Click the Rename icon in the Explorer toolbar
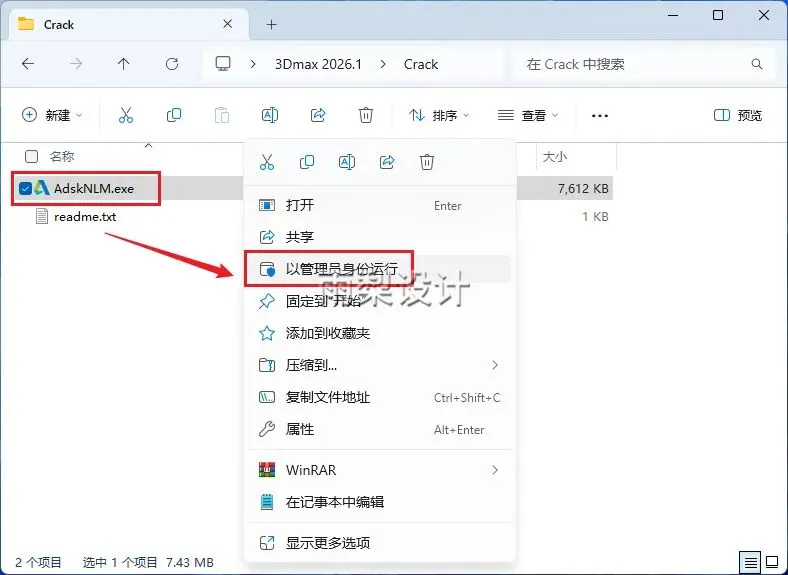The image size is (788, 575). pyautogui.click(x=270, y=115)
